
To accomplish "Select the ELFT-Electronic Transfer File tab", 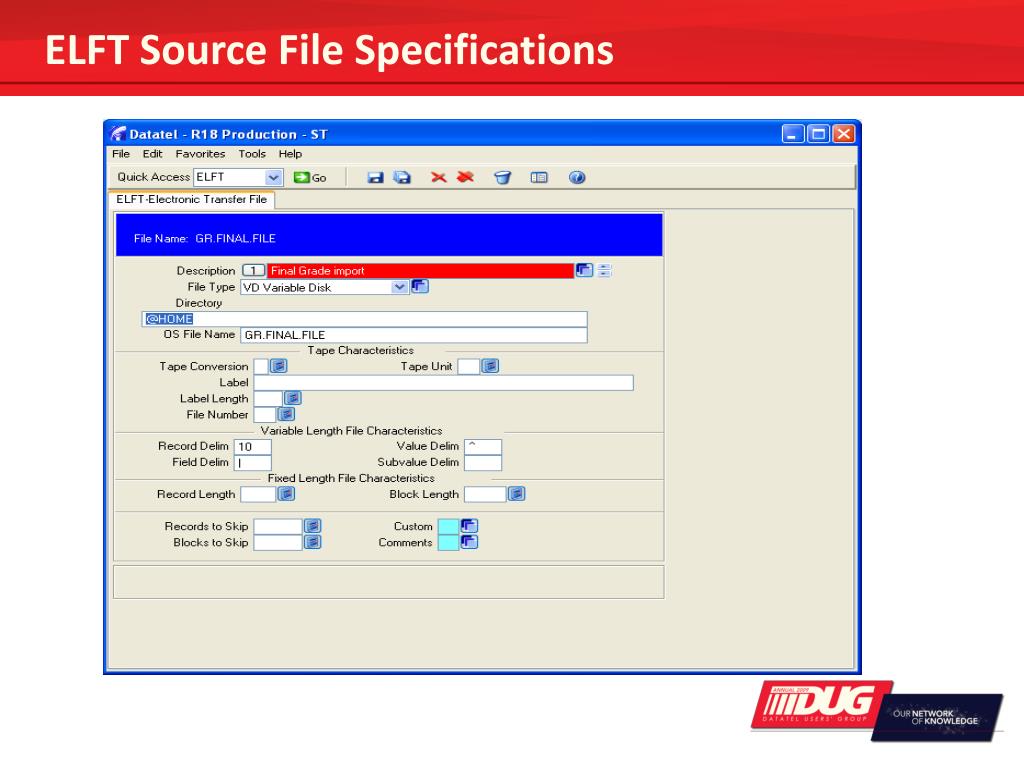I will point(191,199).
